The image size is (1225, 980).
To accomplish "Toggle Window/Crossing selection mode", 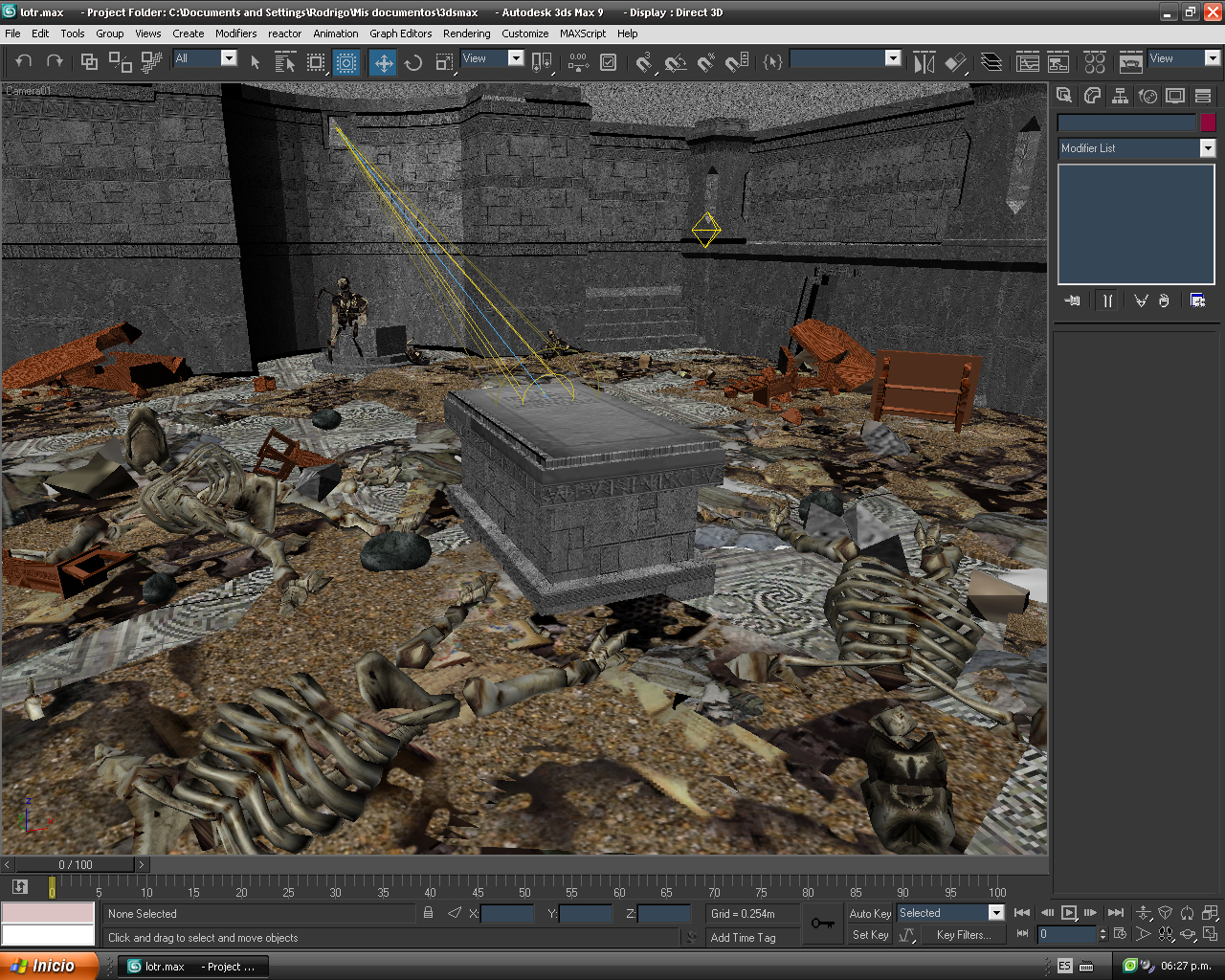I will [x=346, y=62].
